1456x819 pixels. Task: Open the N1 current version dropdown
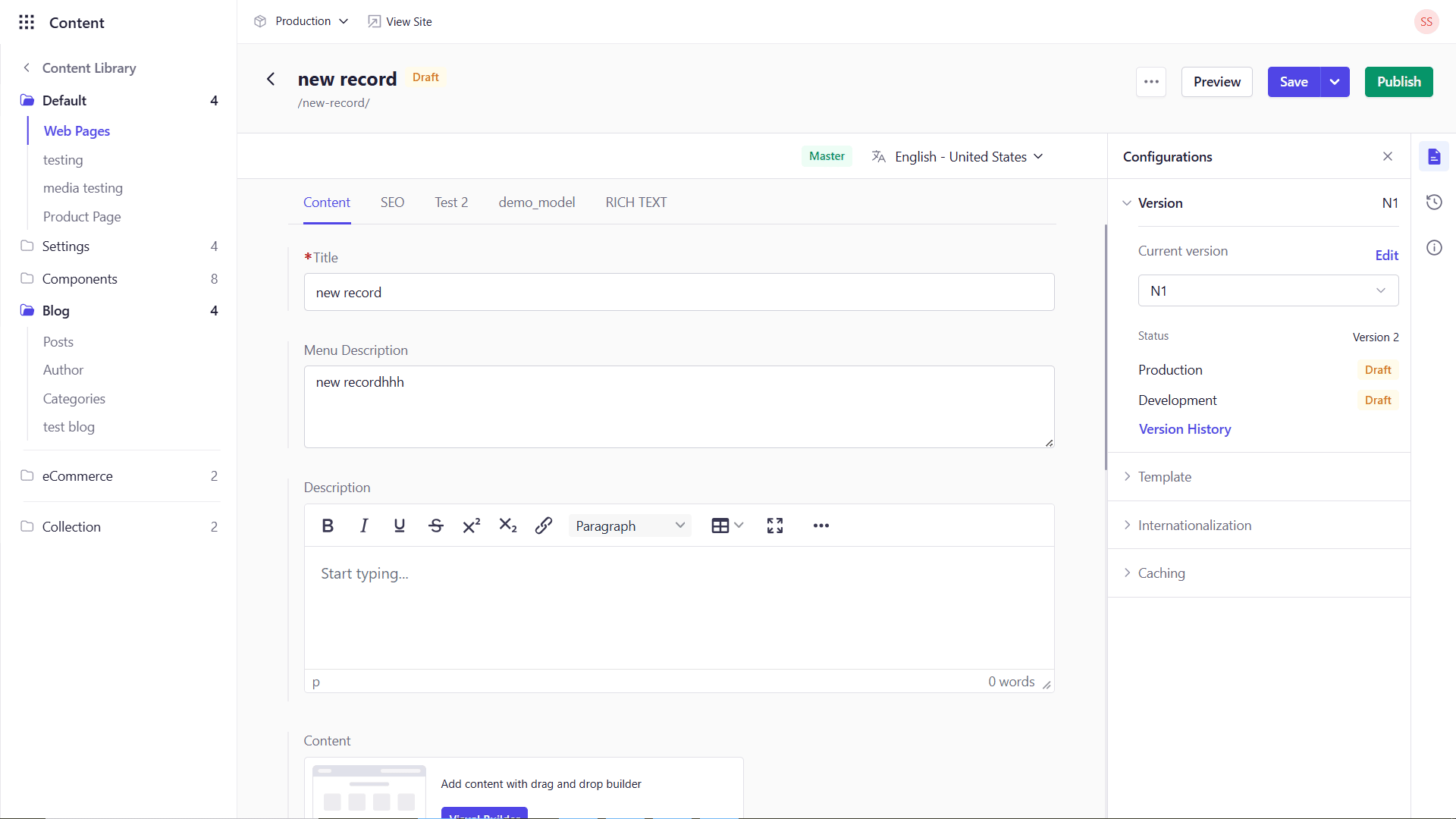point(1268,290)
